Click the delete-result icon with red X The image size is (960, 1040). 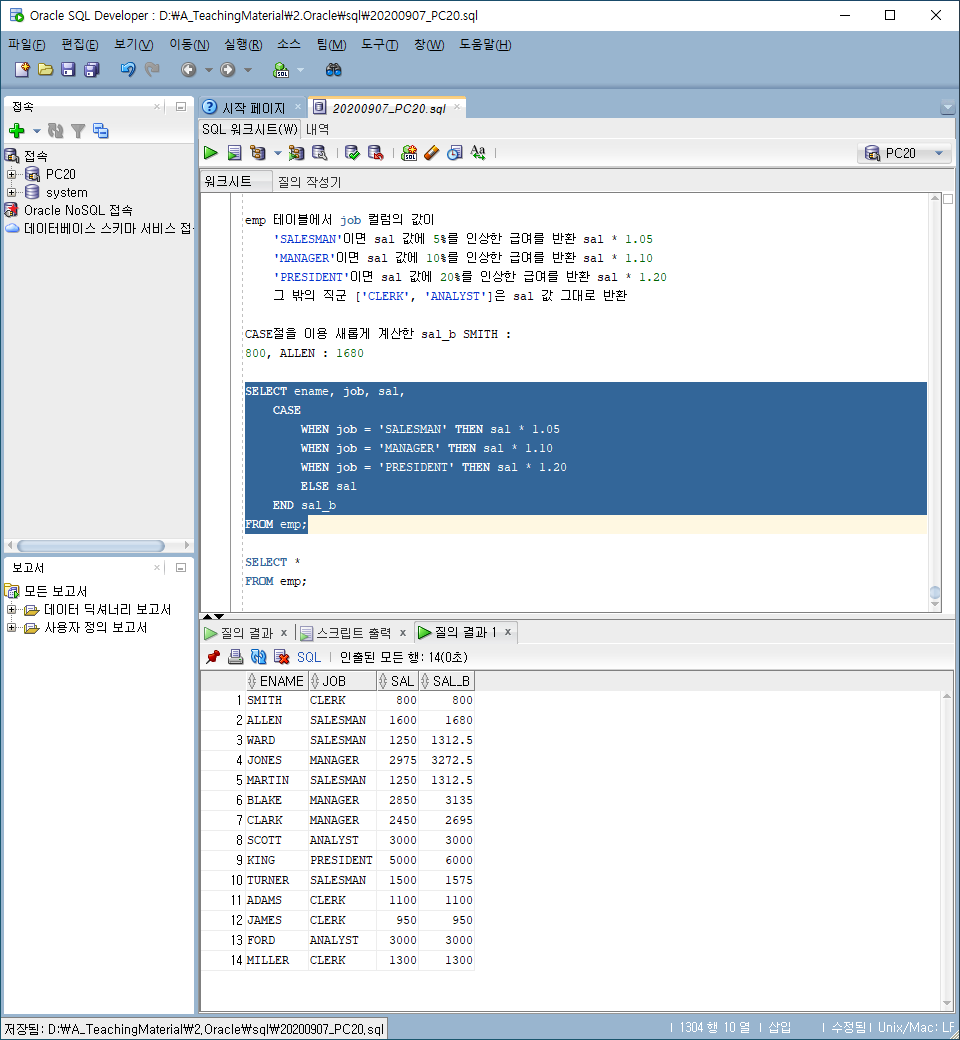(281, 657)
